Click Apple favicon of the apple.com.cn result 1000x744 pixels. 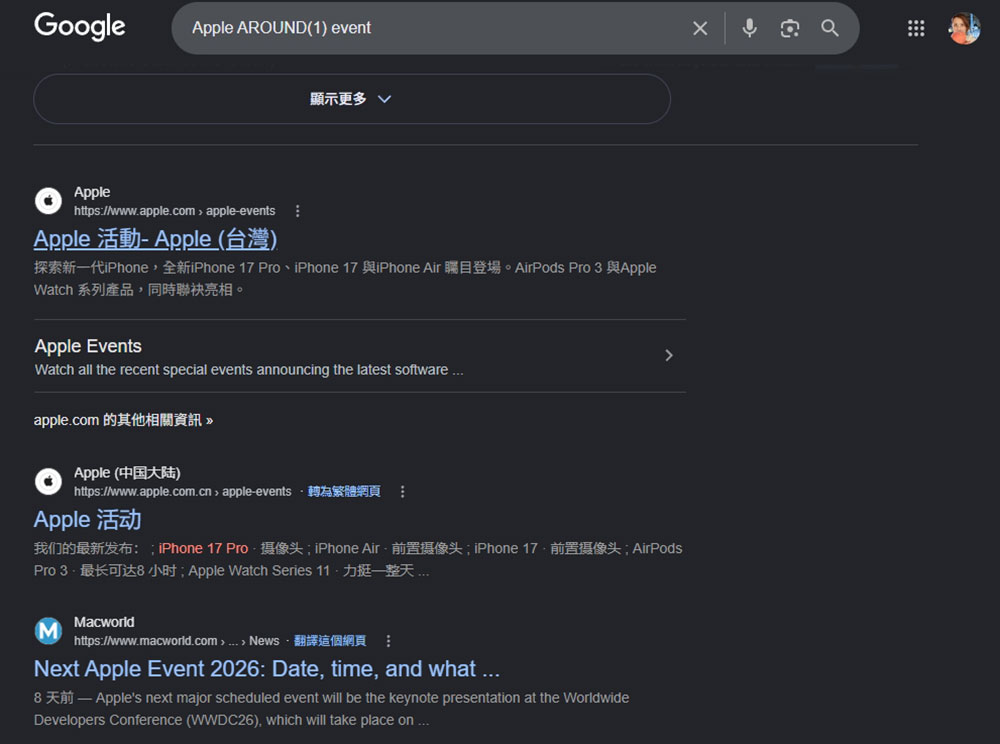coord(48,481)
